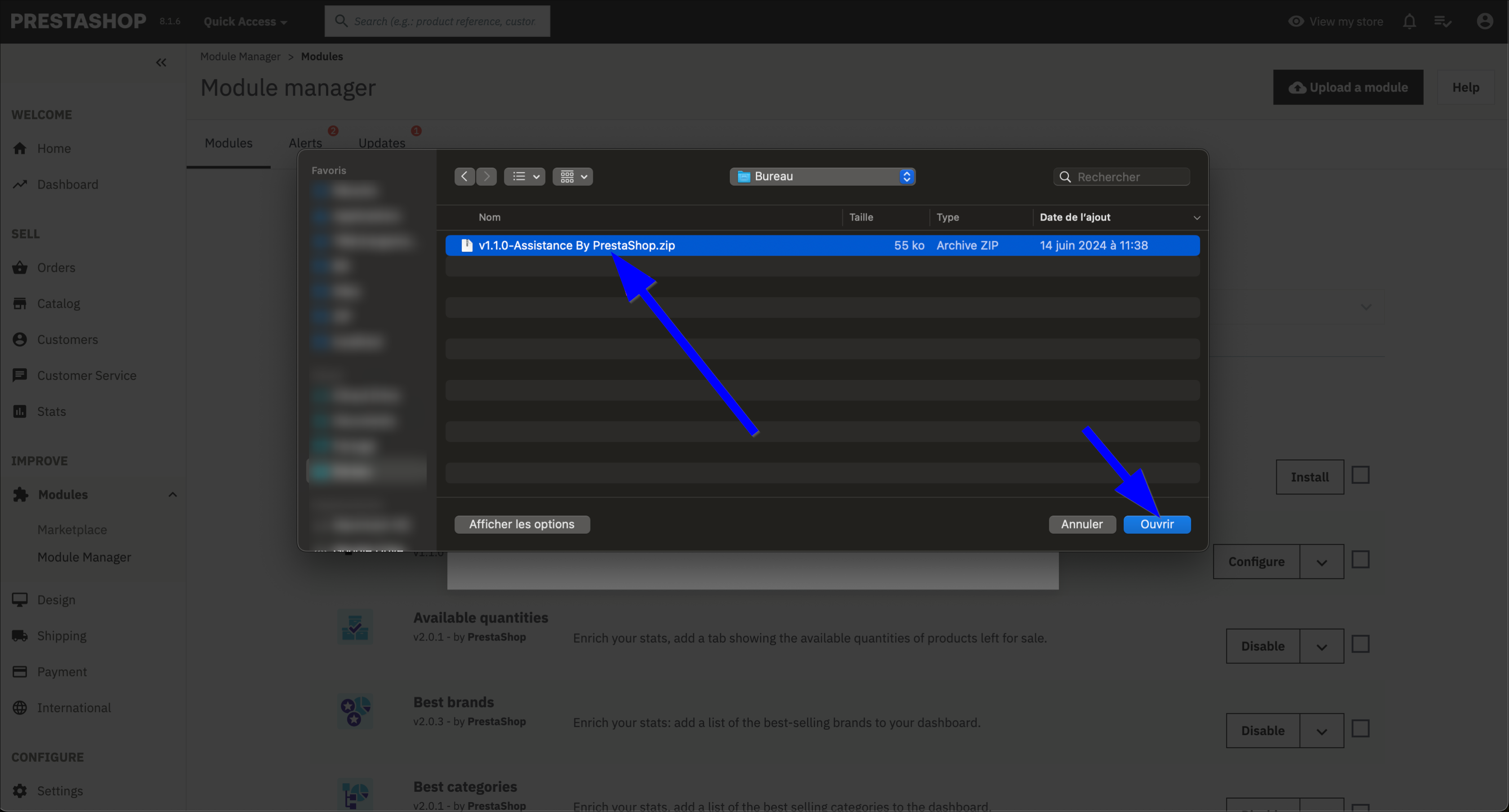The height and width of the screenshot is (812, 1509).
Task: Go back in file dialog
Action: point(464,177)
